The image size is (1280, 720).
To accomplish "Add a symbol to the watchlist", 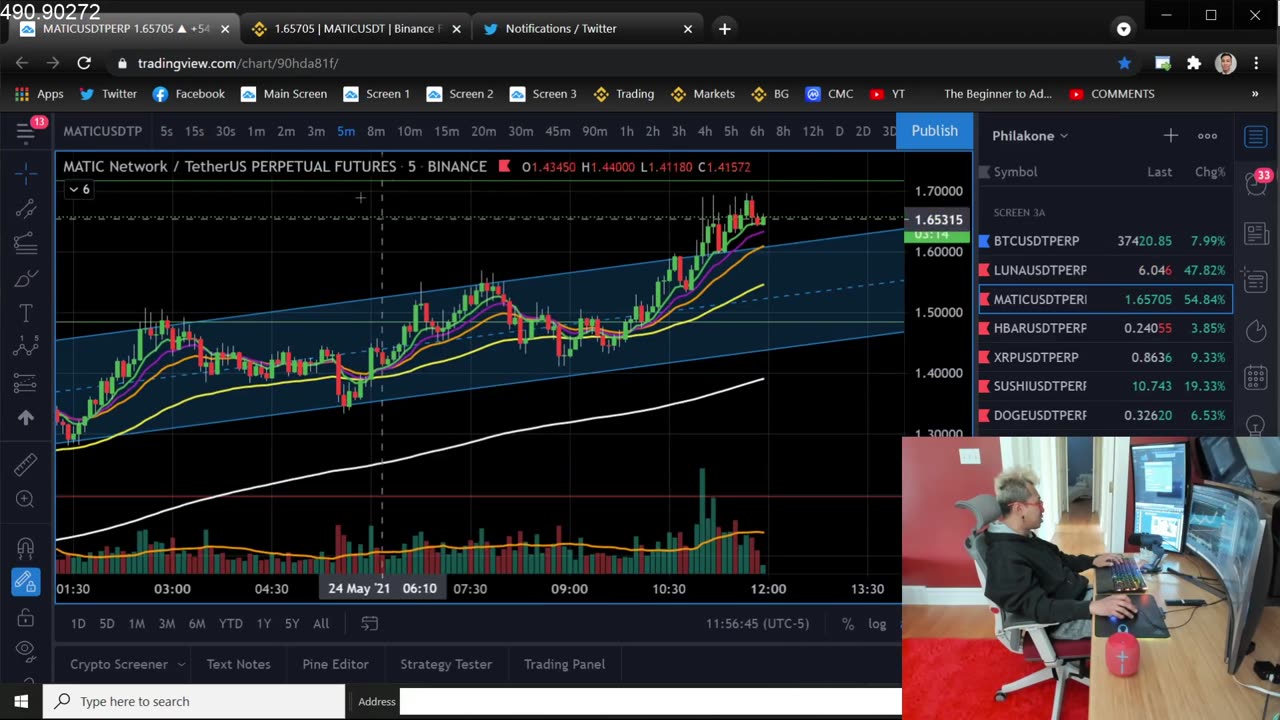I will [x=1170, y=136].
